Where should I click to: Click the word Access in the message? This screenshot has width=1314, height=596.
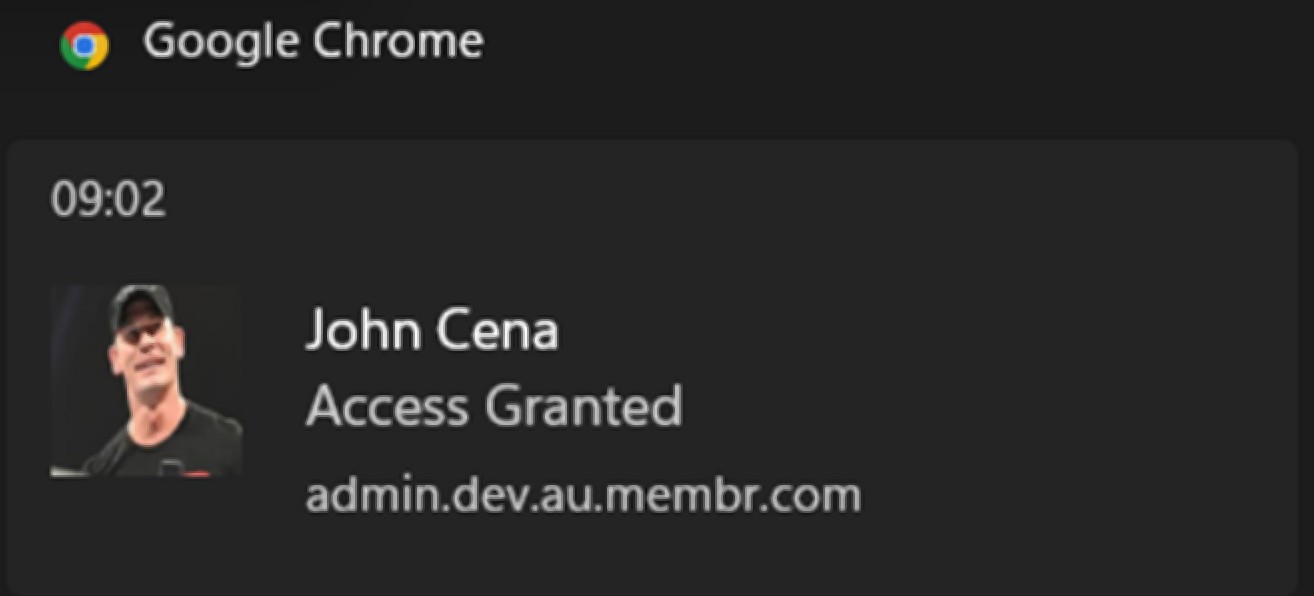[x=388, y=406]
